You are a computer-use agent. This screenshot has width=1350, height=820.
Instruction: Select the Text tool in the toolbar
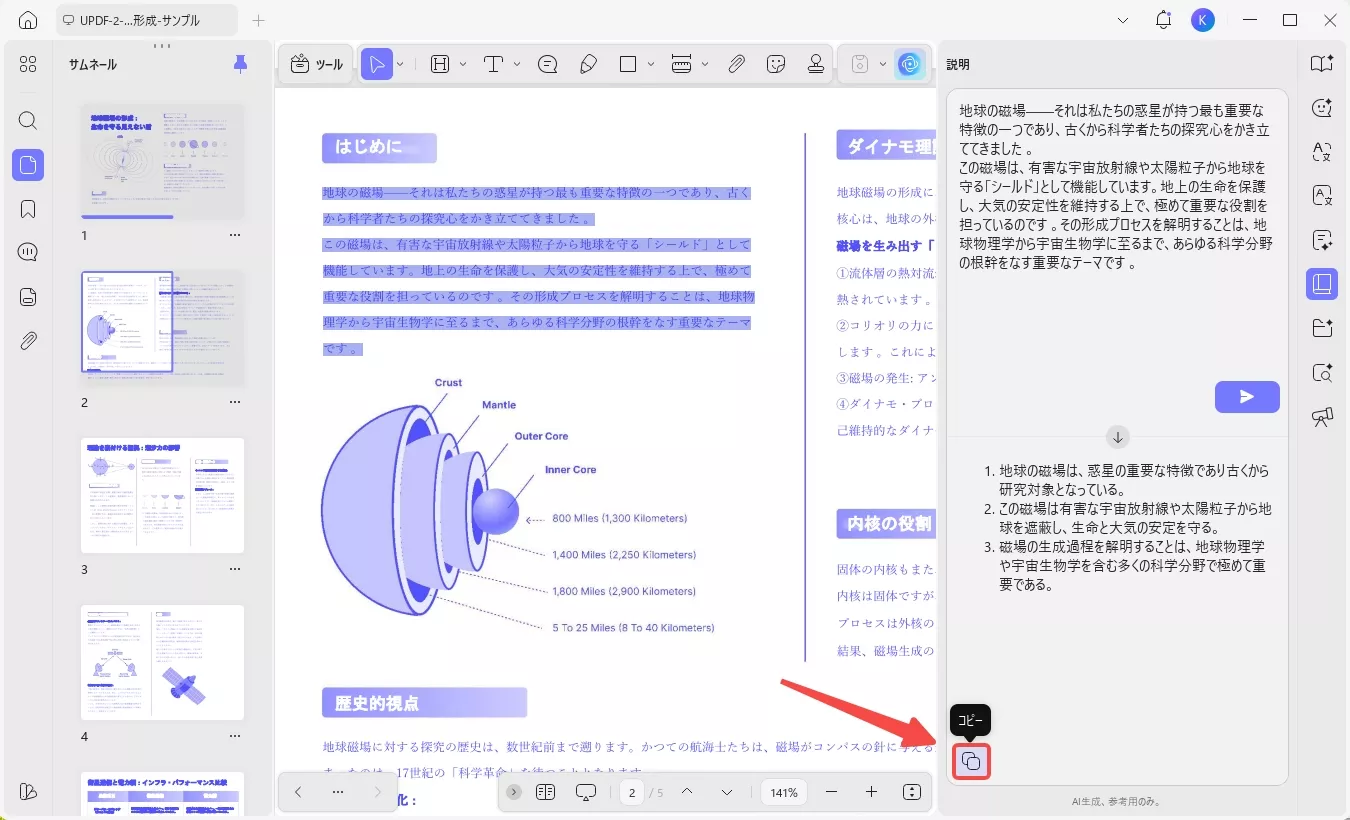pyautogui.click(x=494, y=63)
